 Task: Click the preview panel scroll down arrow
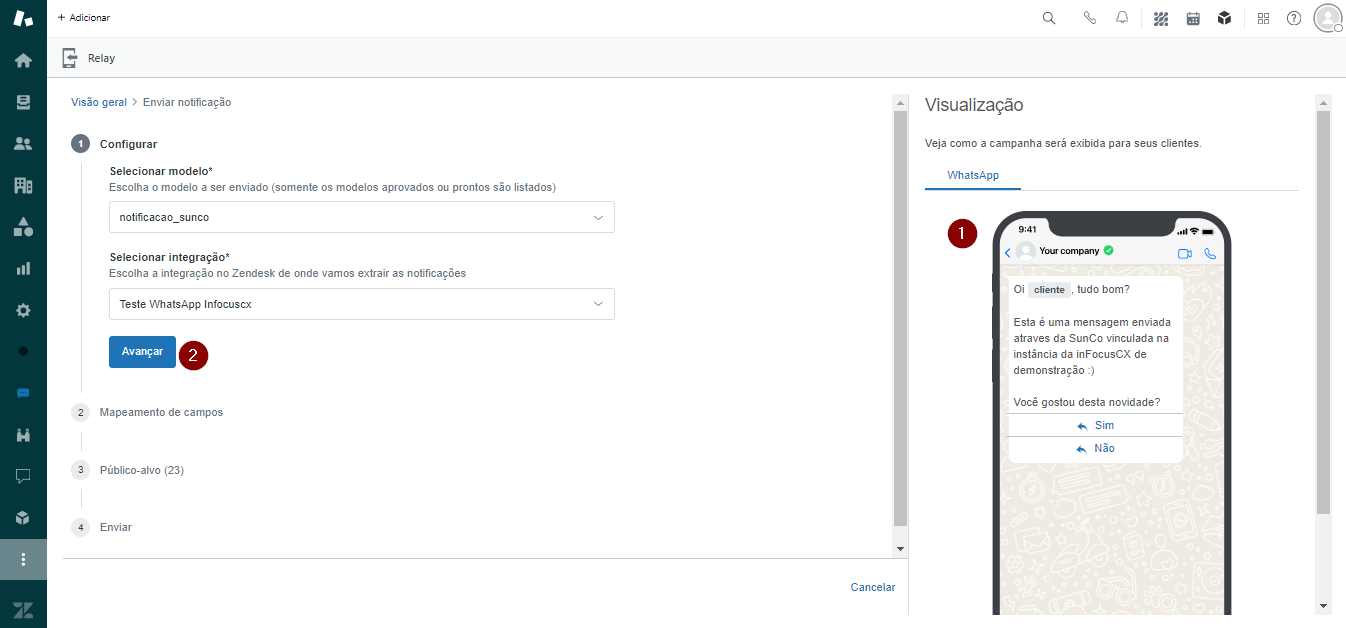coord(1324,605)
